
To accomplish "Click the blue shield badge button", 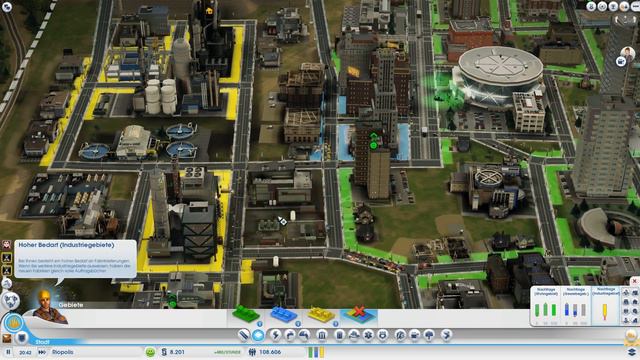I will coord(22,338).
